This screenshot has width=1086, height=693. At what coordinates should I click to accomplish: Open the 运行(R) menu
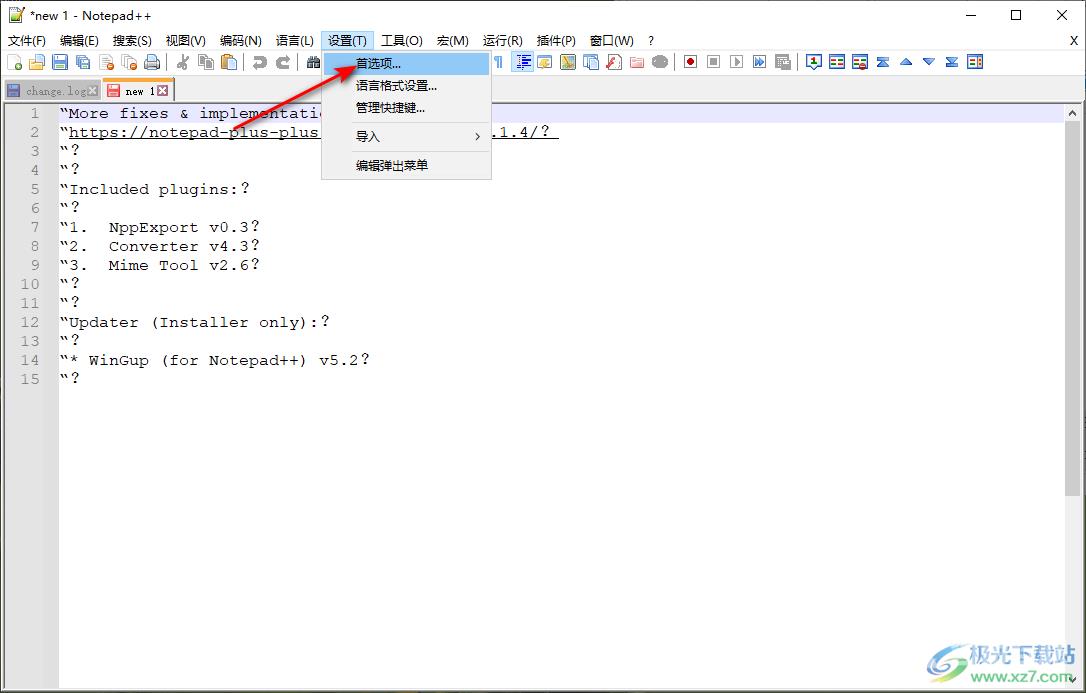pyautogui.click(x=503, y=41)
